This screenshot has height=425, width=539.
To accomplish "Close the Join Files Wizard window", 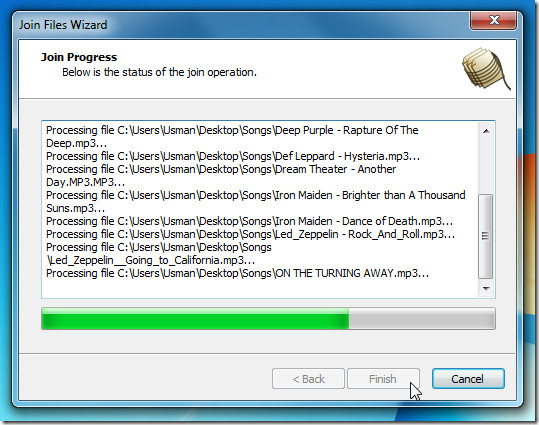I will click(493, 20).
